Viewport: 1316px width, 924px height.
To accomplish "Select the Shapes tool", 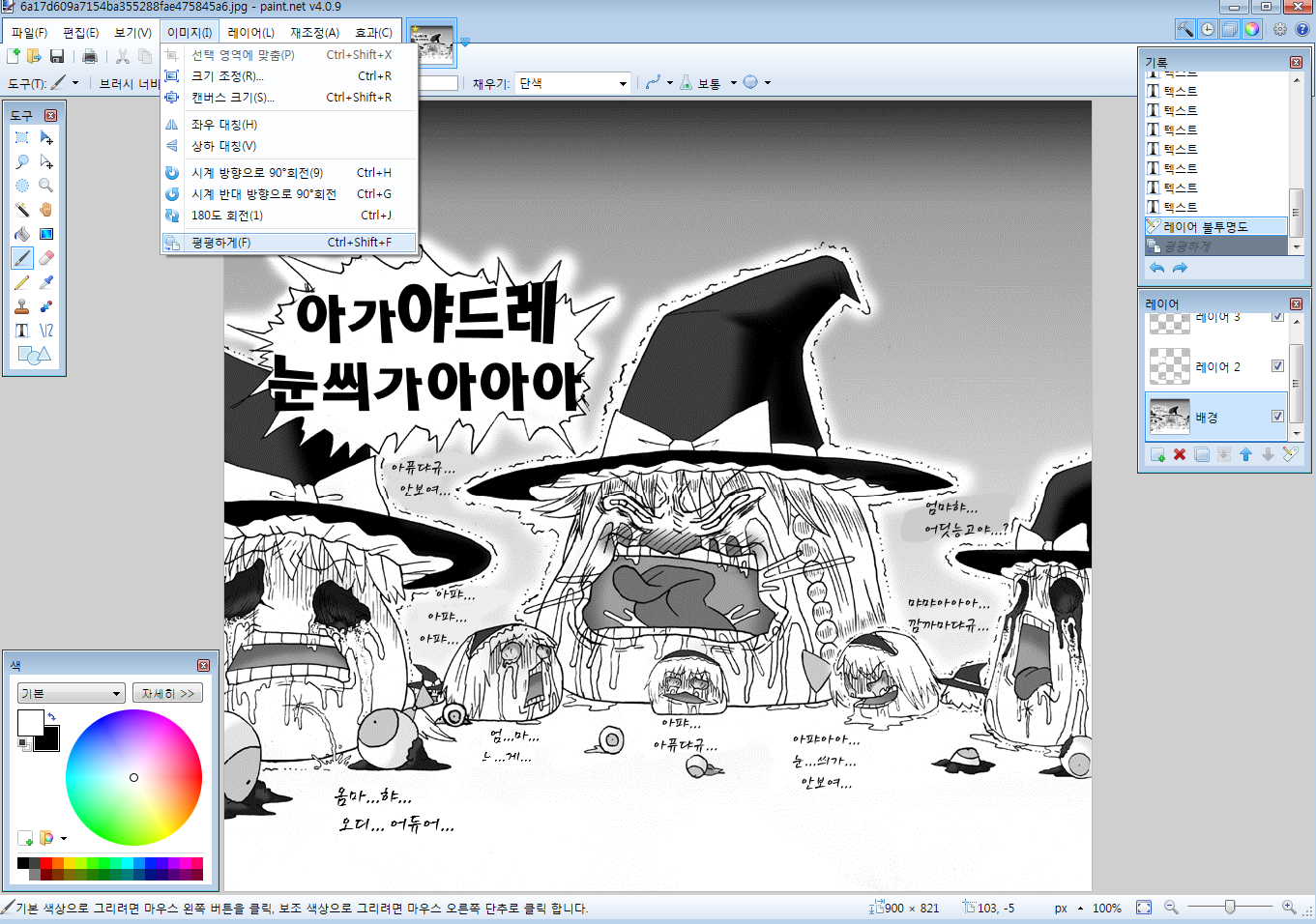I will point(34,355).
